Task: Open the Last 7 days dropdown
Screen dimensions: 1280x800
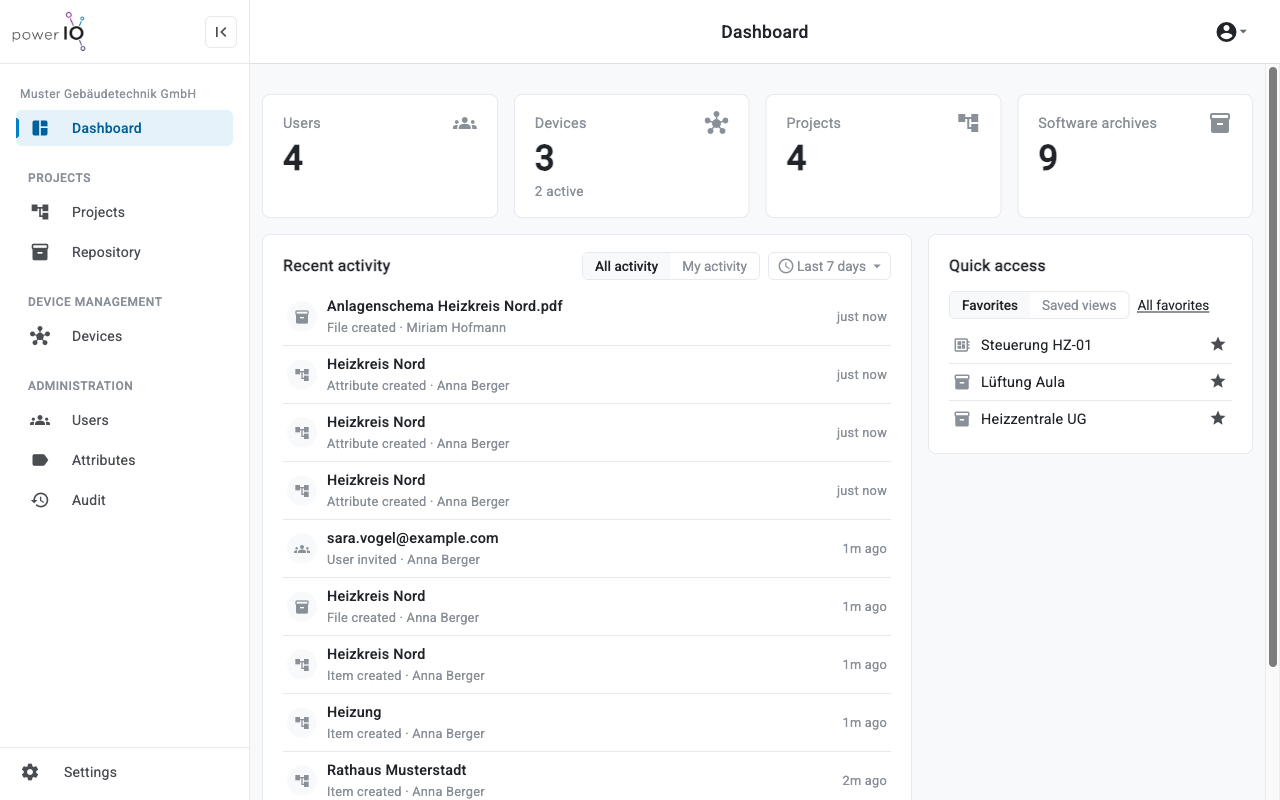Action: coord(829,266)
